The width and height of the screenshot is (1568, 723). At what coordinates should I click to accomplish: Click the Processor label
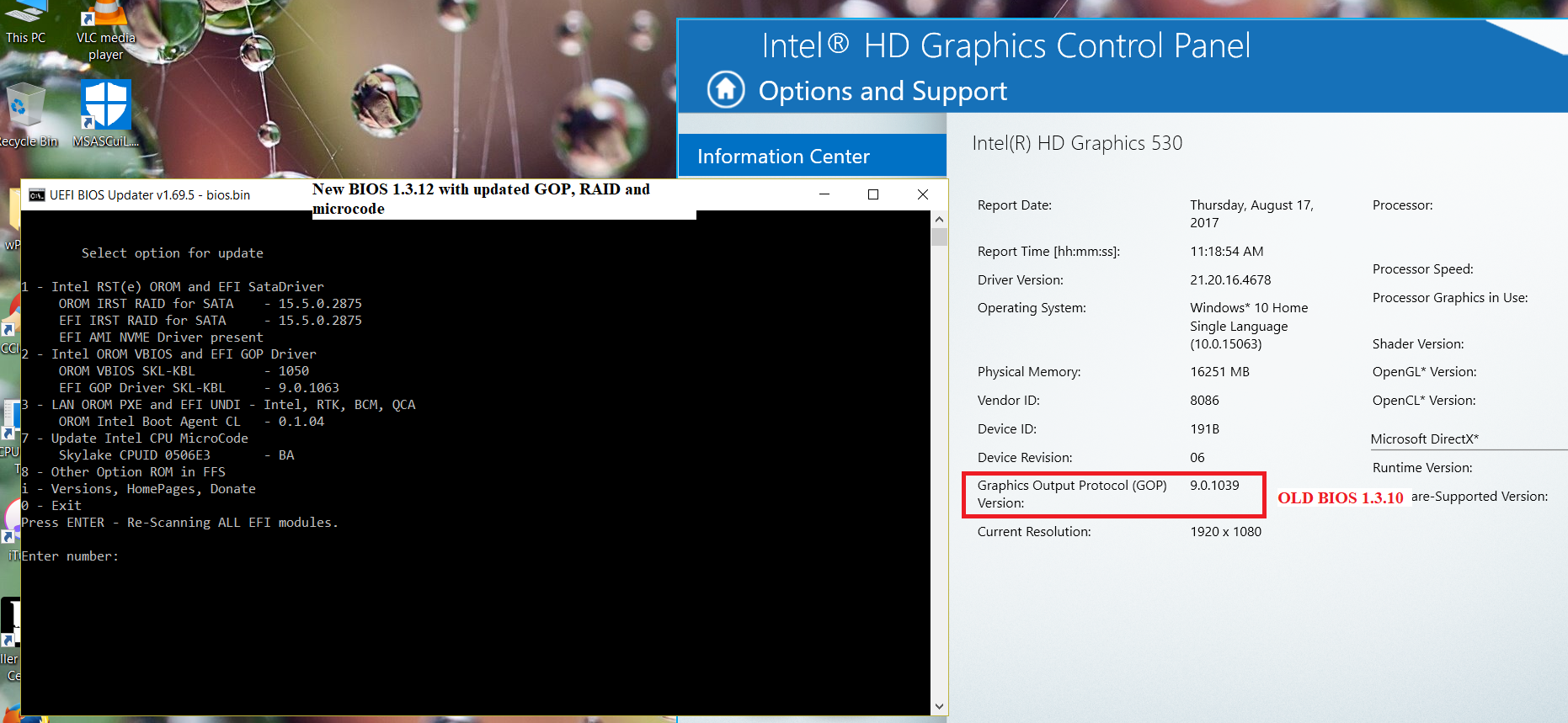pyautogui.click(x=1402, y=205)
